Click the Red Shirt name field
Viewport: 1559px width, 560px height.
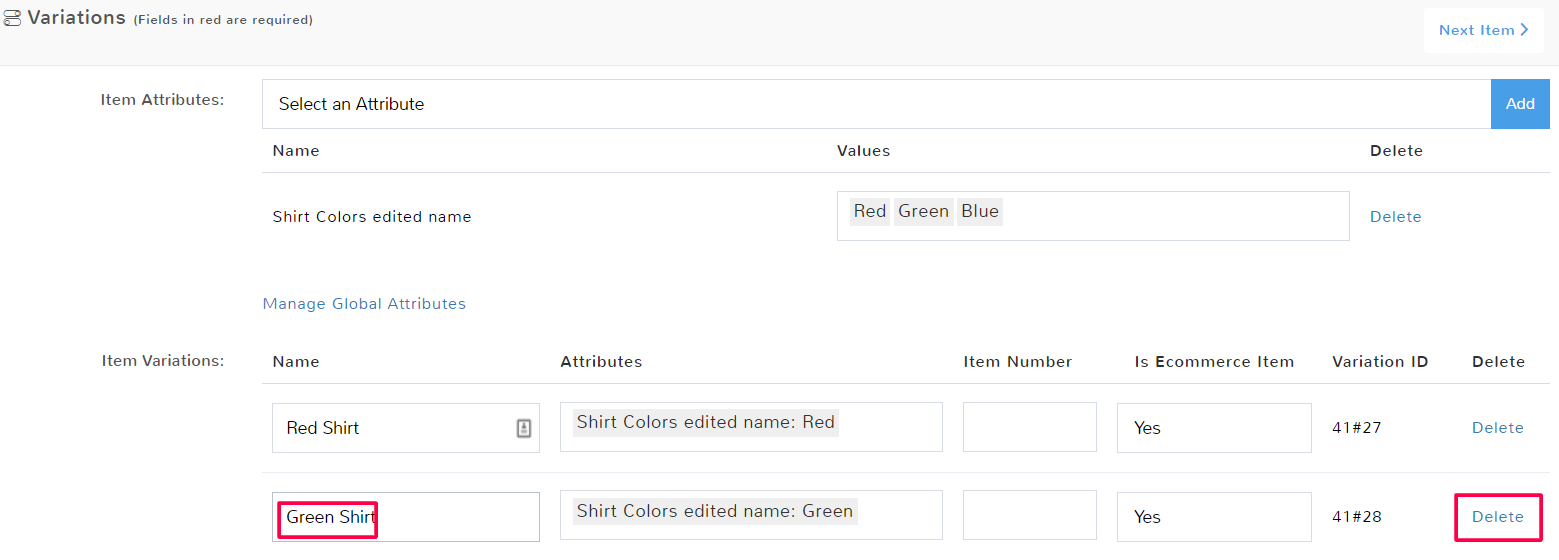coord(395,428)
